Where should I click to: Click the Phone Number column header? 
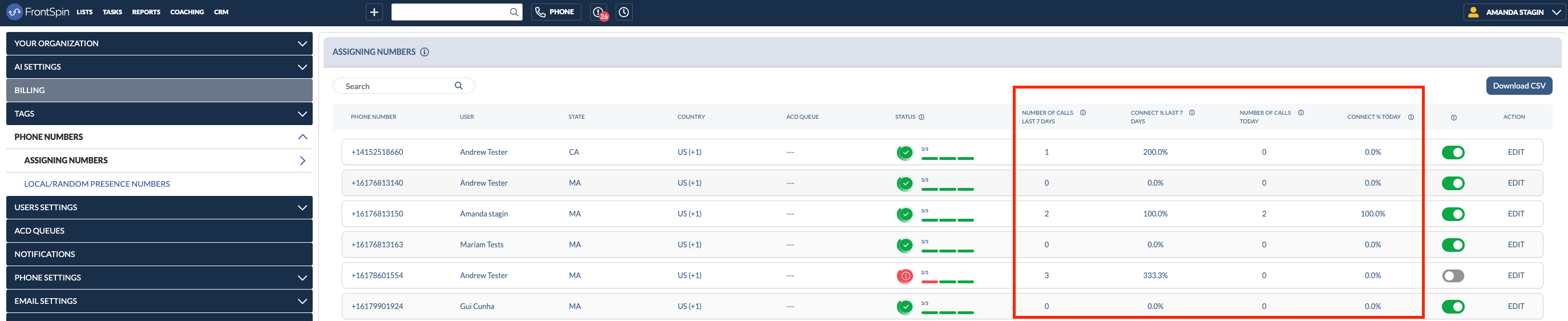(x=373, y=117)
